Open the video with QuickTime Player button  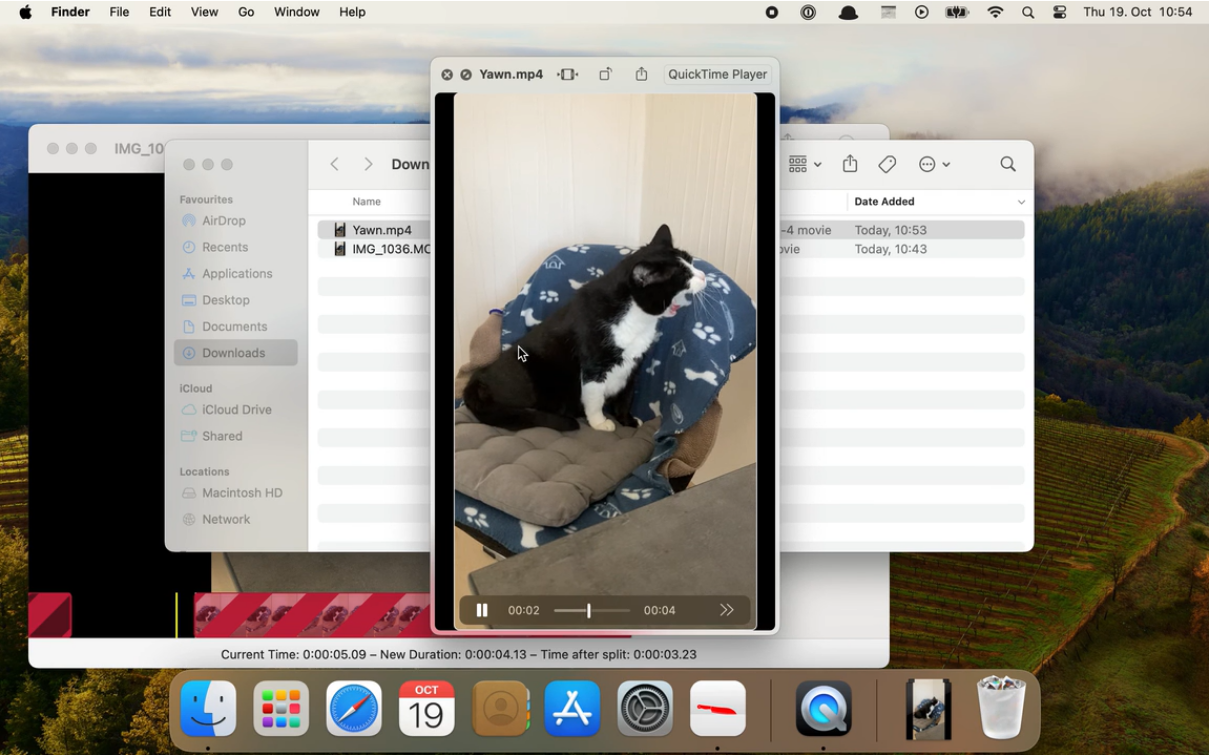(x=717, y=75)
